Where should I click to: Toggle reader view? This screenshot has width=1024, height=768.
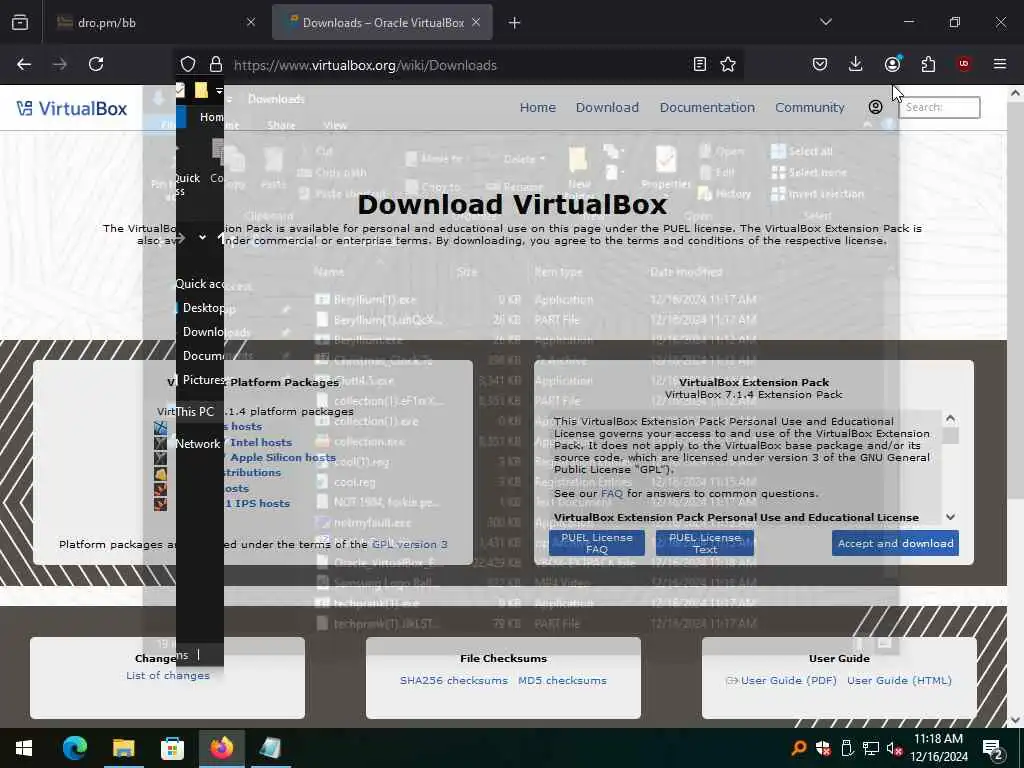click(699, 64)
